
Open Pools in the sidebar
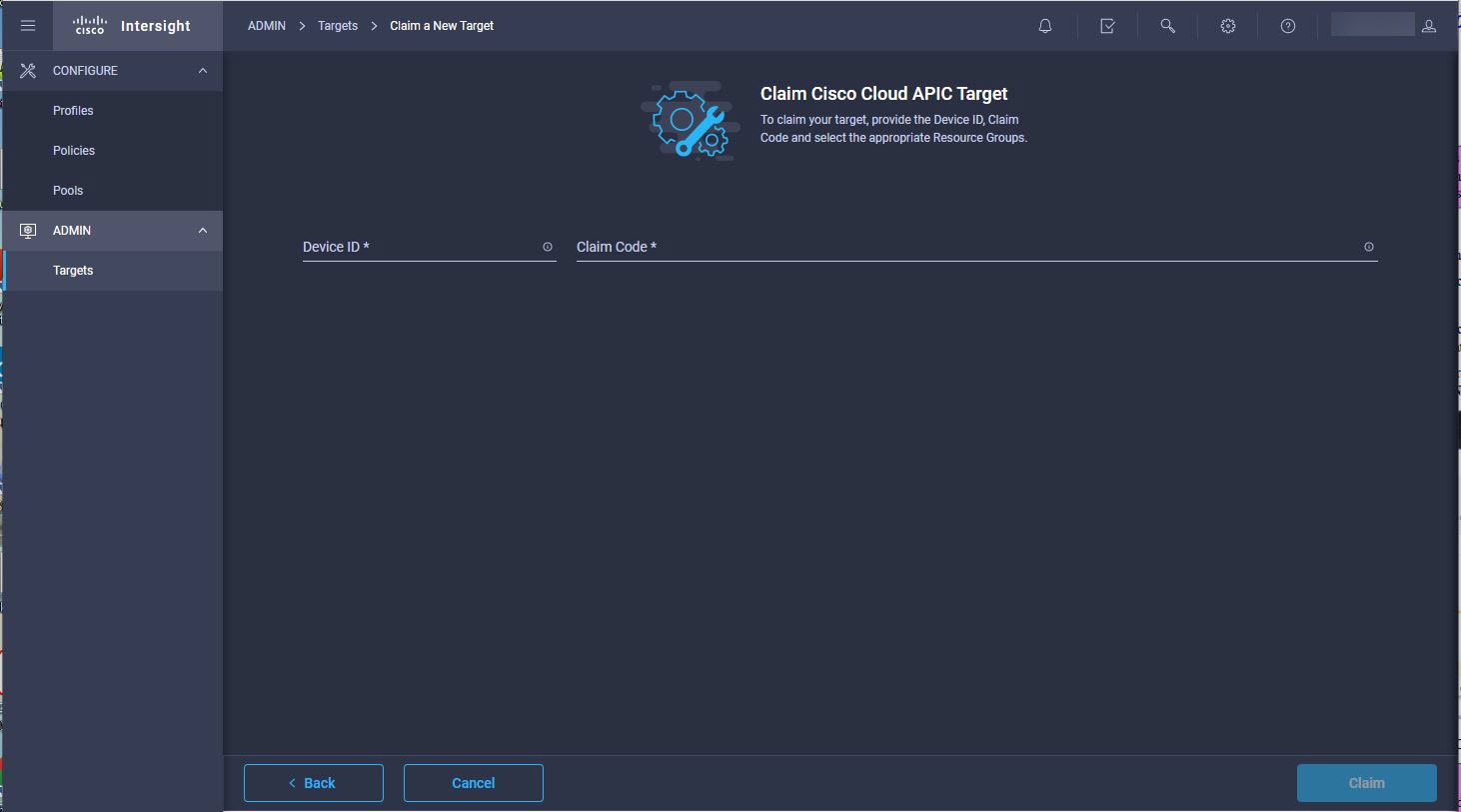point(112,191)
